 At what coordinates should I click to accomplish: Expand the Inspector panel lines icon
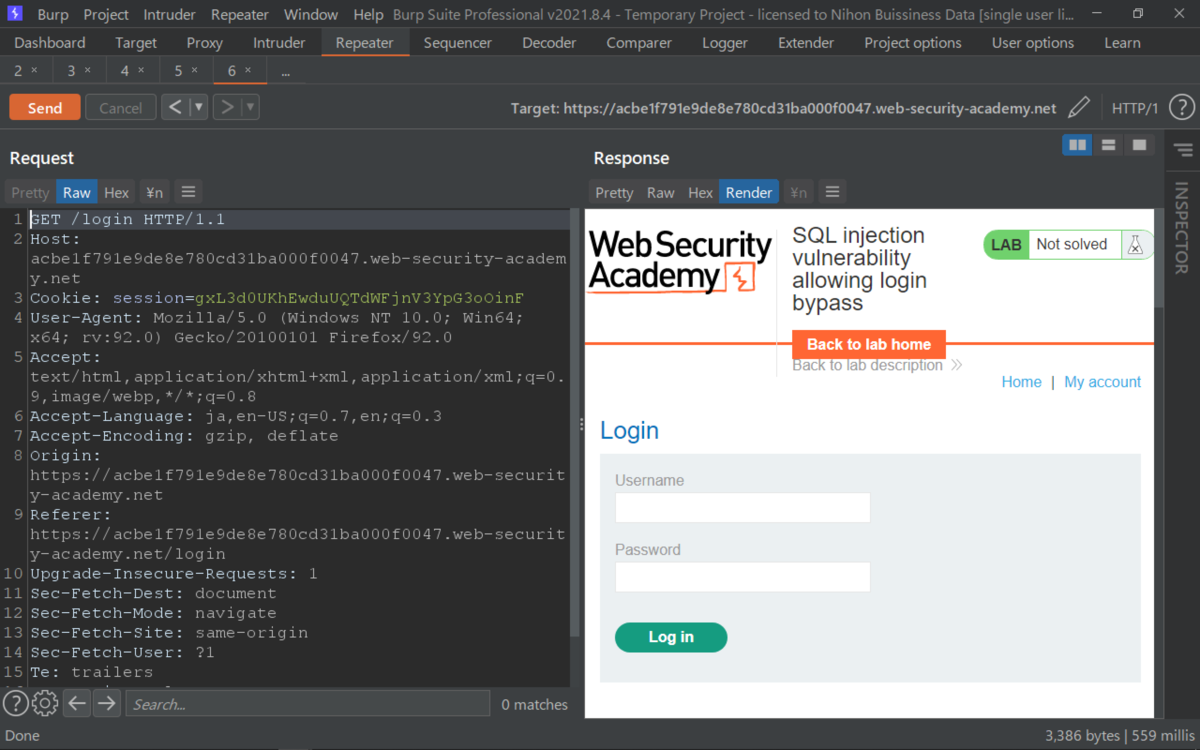1182,150
